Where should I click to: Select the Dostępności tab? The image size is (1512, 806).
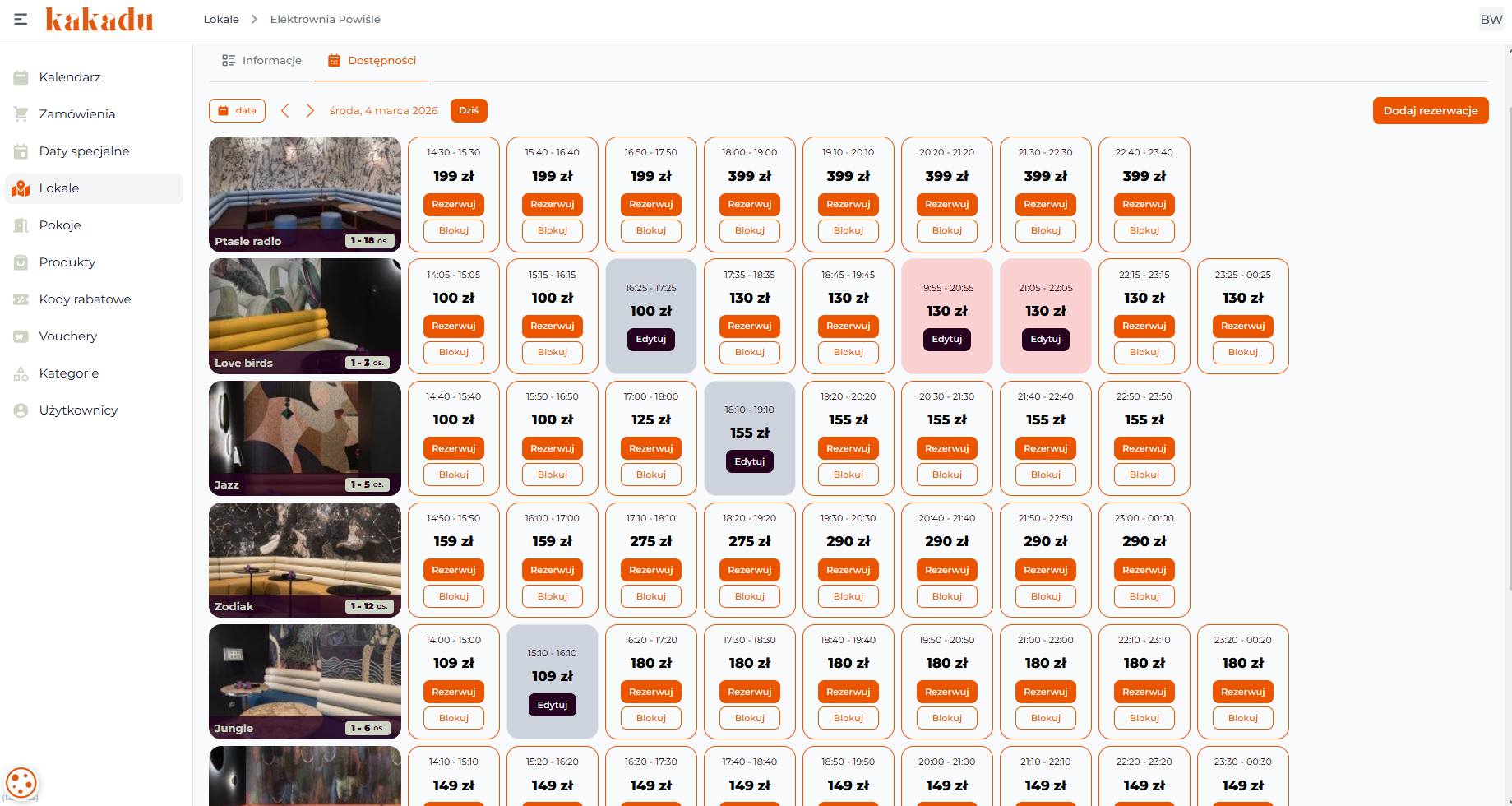click(372, 61)
